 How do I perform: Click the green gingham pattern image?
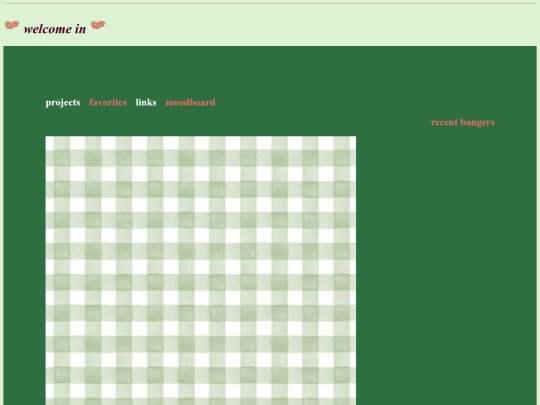point(201,271)
